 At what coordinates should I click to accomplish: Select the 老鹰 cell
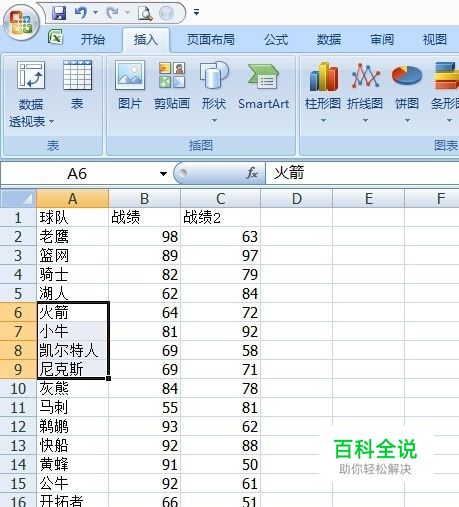click(x=72, y=237)
